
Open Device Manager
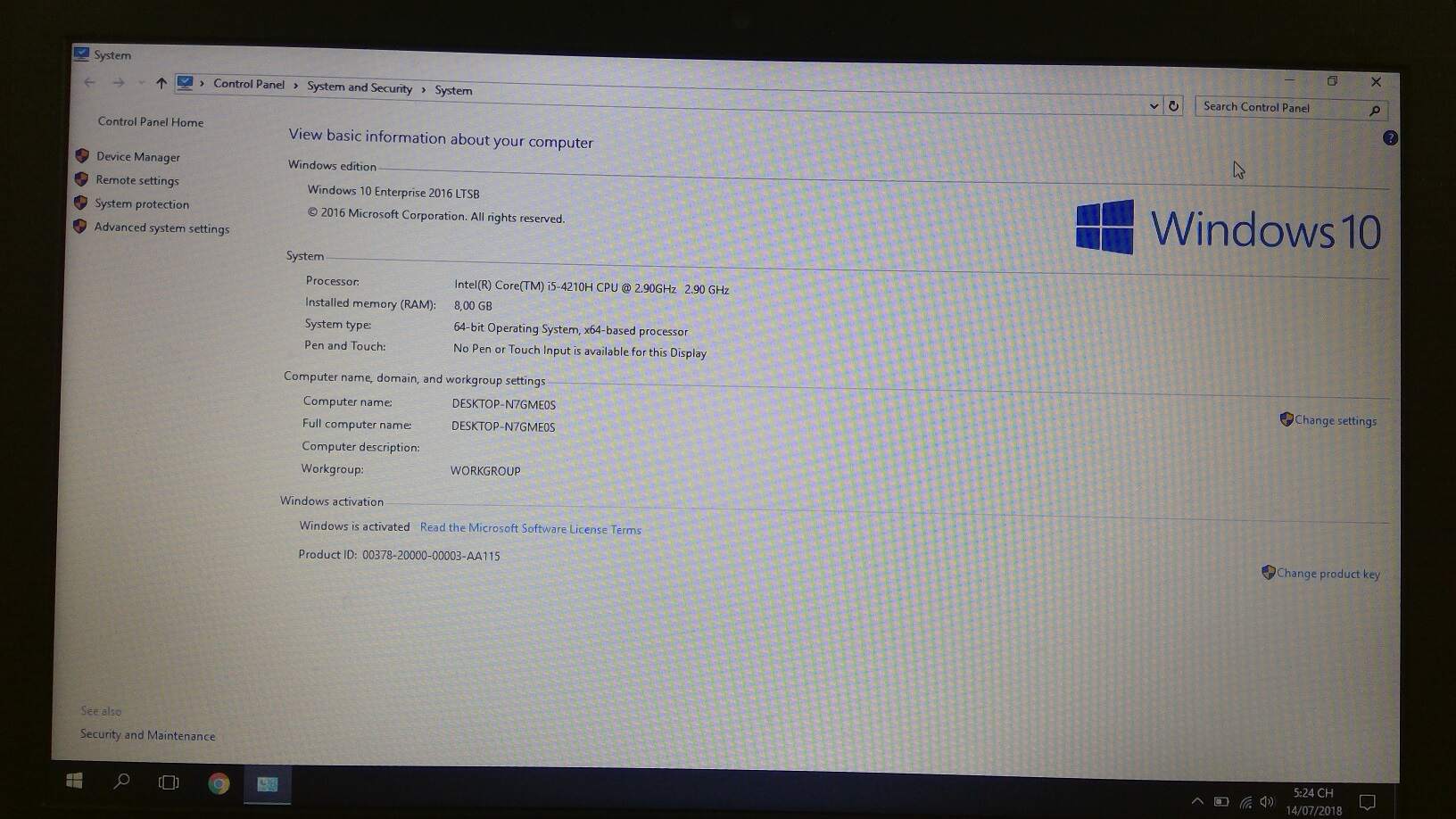(137, 157)
